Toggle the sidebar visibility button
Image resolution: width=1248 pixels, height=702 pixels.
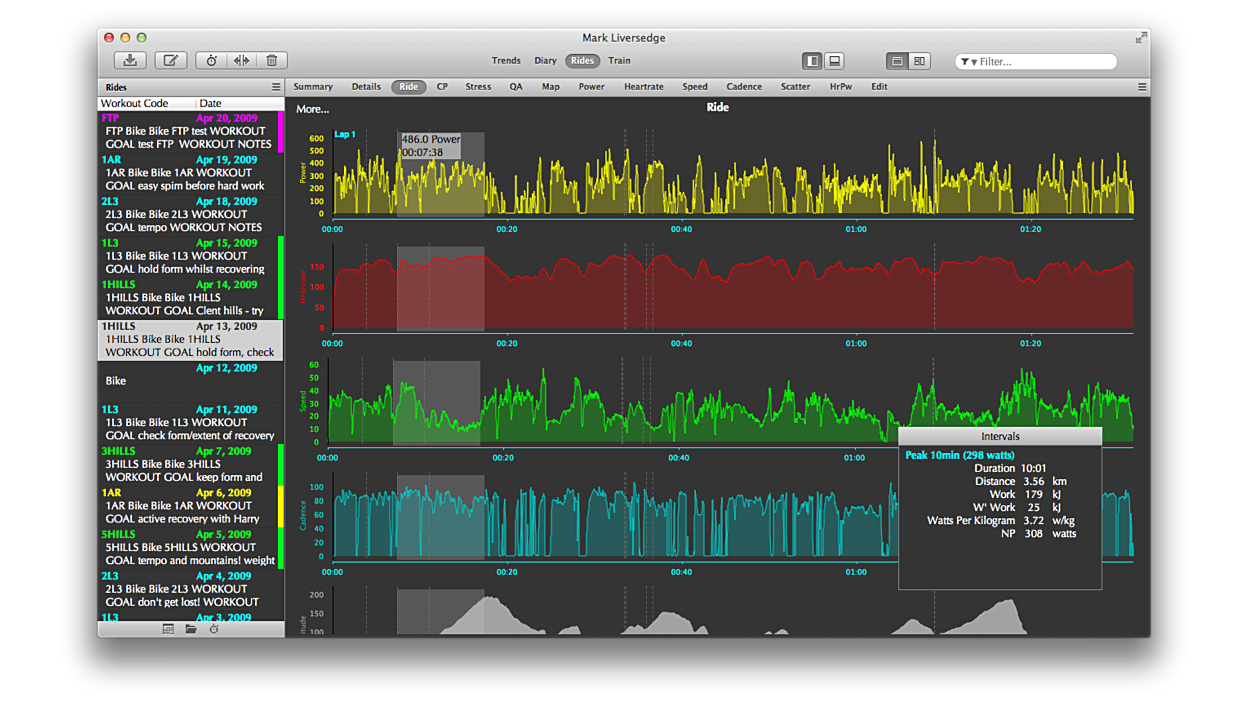pyautogui.click(x=812, y=61)
